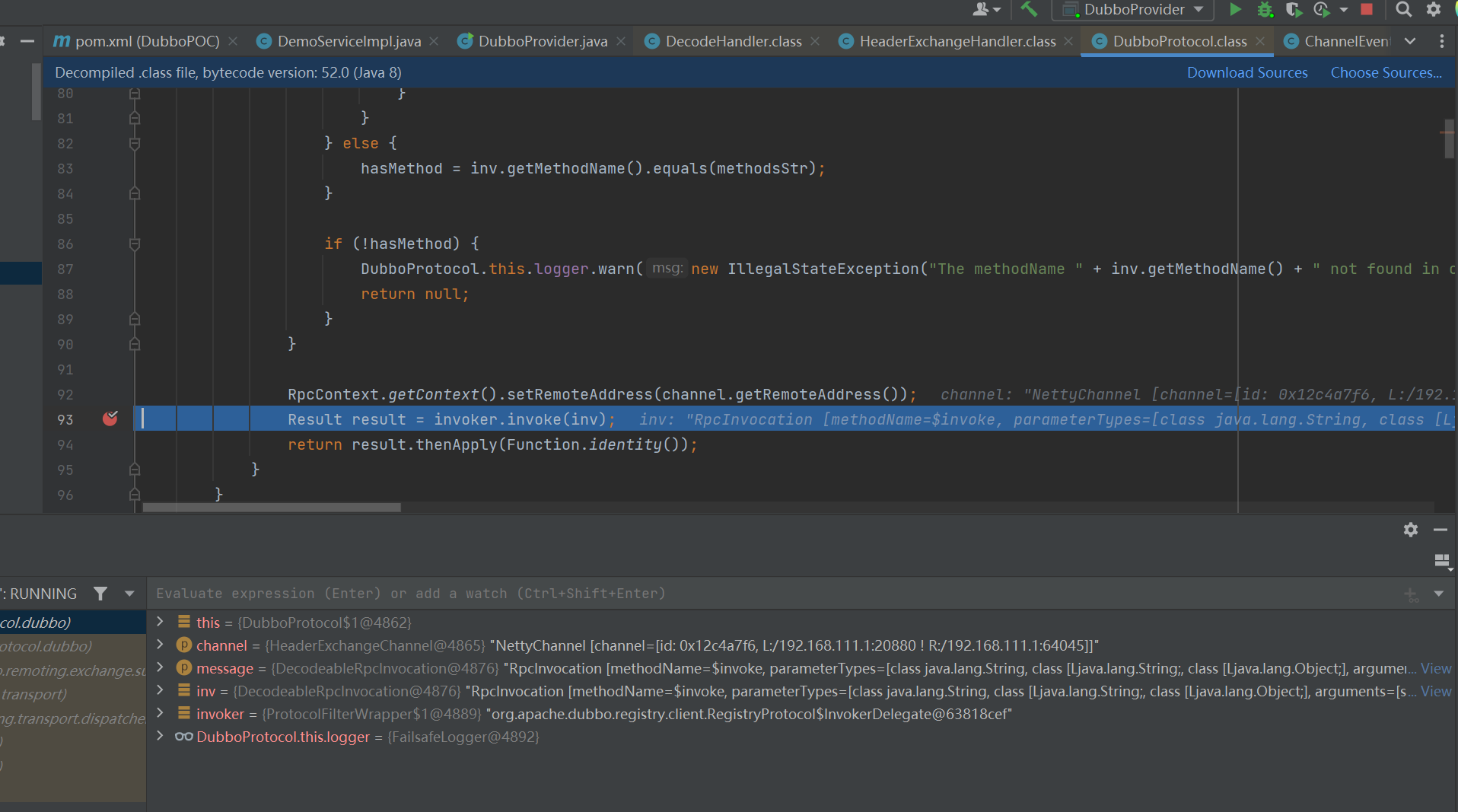Click the Profiler run icon
1458x812 pixels.
click(1322, 9)
